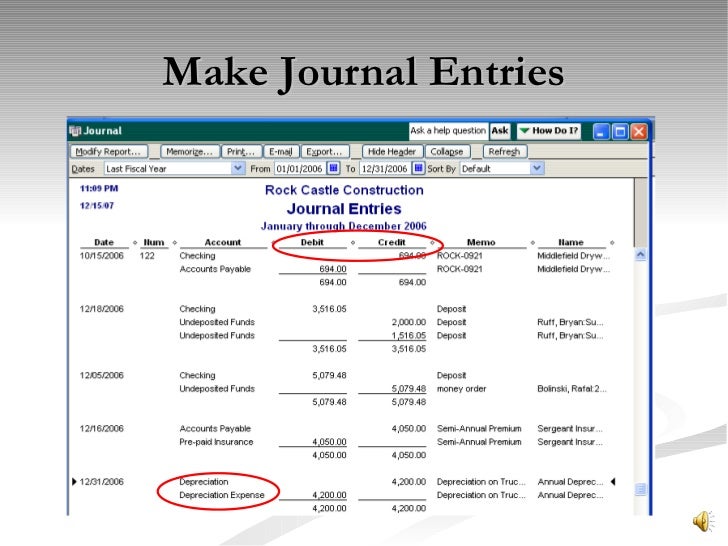Click the Hide Header button
The height and width of the screenshot is (546, 728).
click(392, 152)
